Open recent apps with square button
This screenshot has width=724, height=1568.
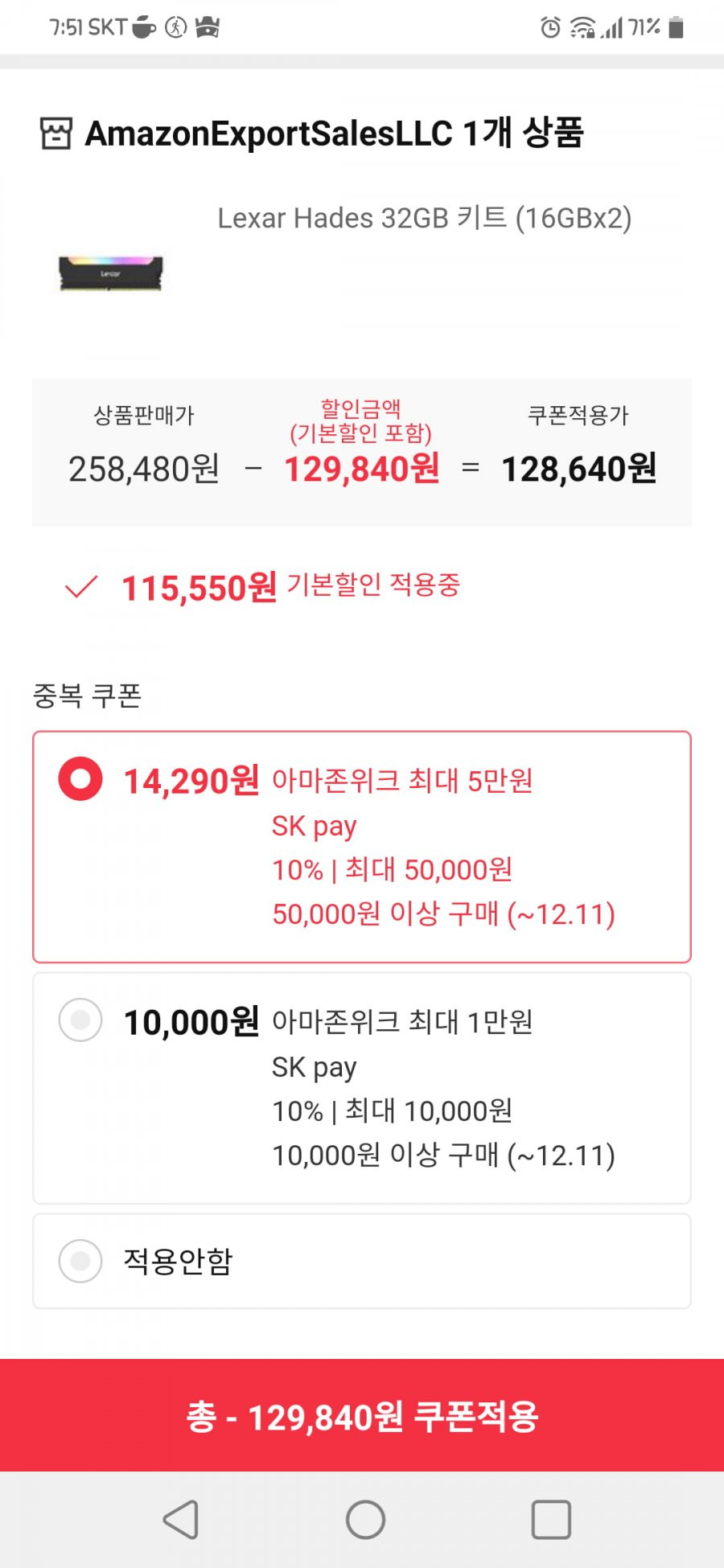pyautogui.click(x=551, y=1519)
